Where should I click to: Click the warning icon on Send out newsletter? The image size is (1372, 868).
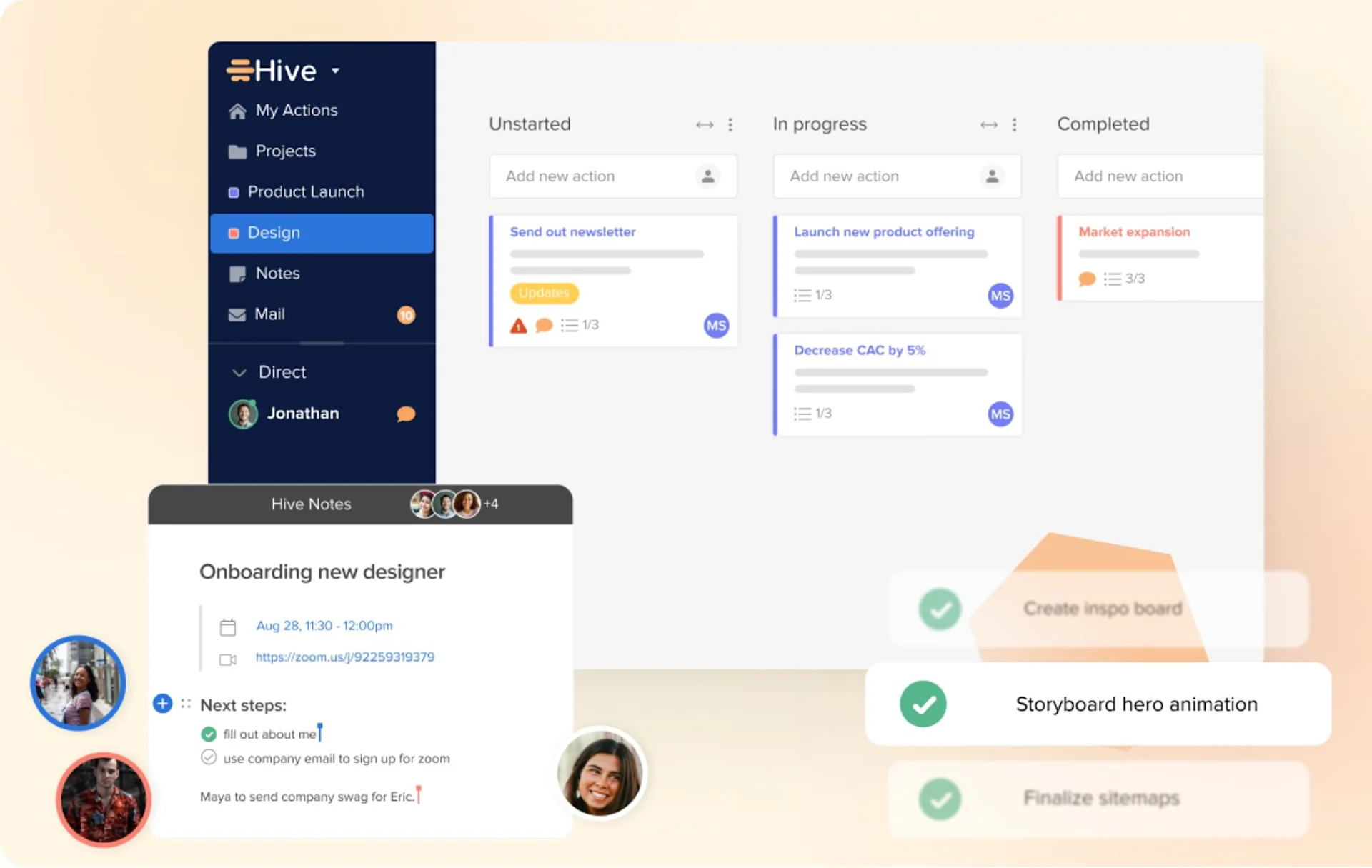click(x=517, y=325)
